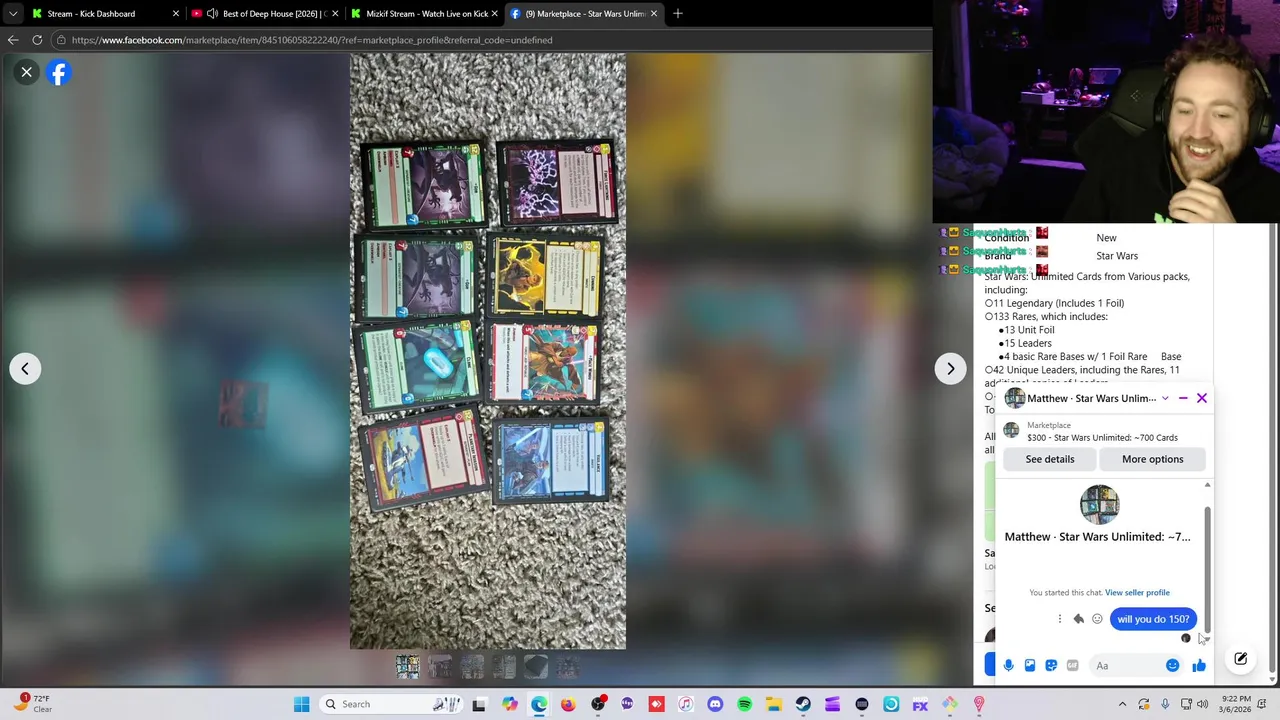Image resolution: width=1280 pixels, height=720 pixels.
Task: Close the Mizkif Stream tab
Action: (495, 14)
